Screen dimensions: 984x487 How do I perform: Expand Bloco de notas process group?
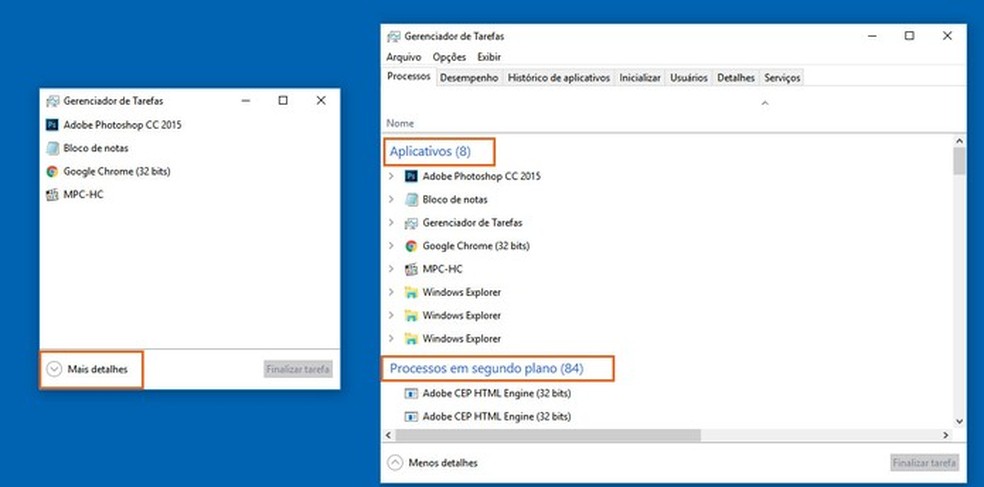click(x=391, y=200)
